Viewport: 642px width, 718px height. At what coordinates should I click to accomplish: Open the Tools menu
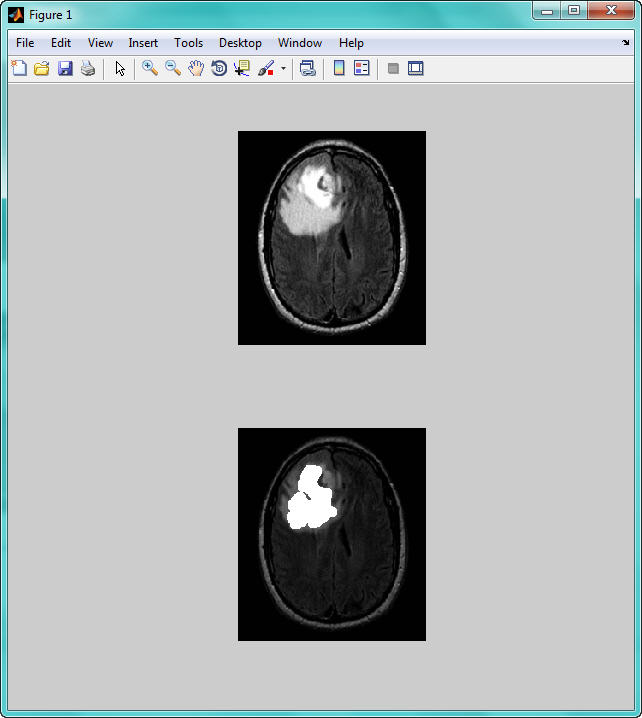point(188,43)
